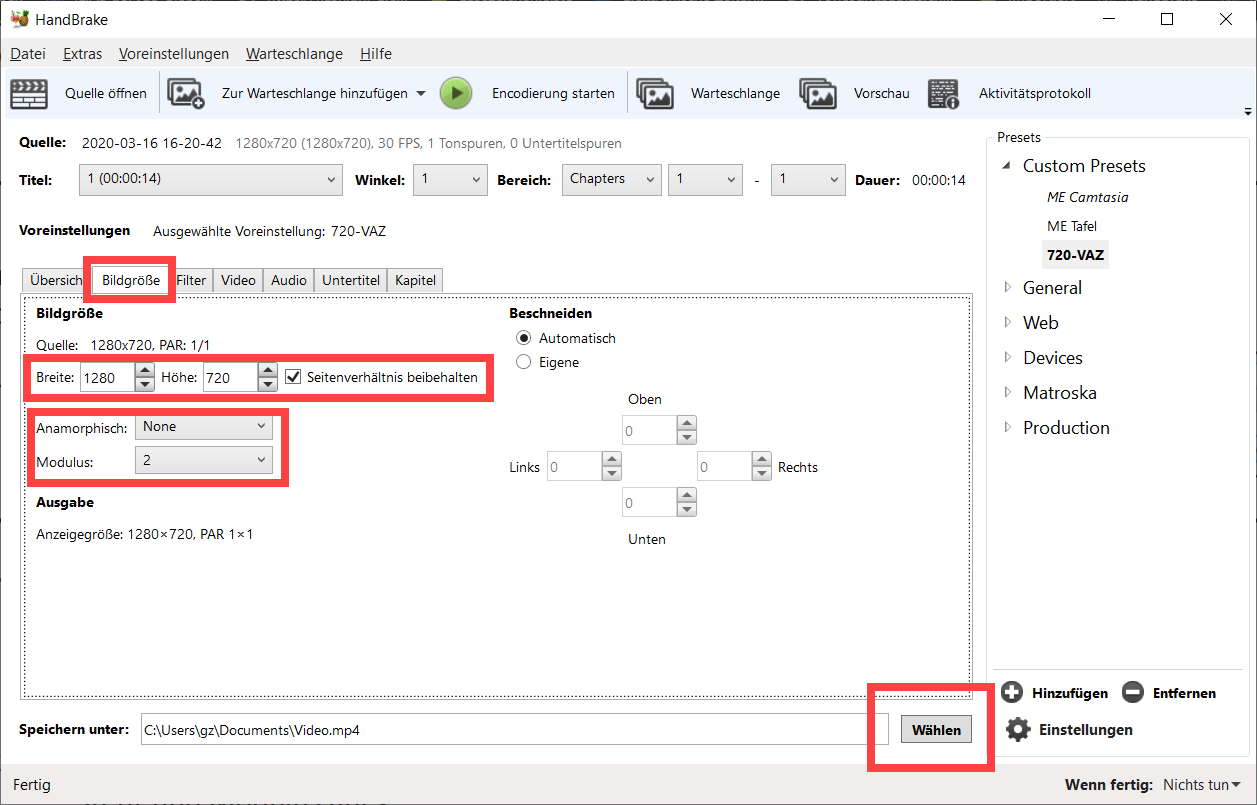Select the Automatisch cropping option
Screen dimensions: 1257x805
pos(523,338)
